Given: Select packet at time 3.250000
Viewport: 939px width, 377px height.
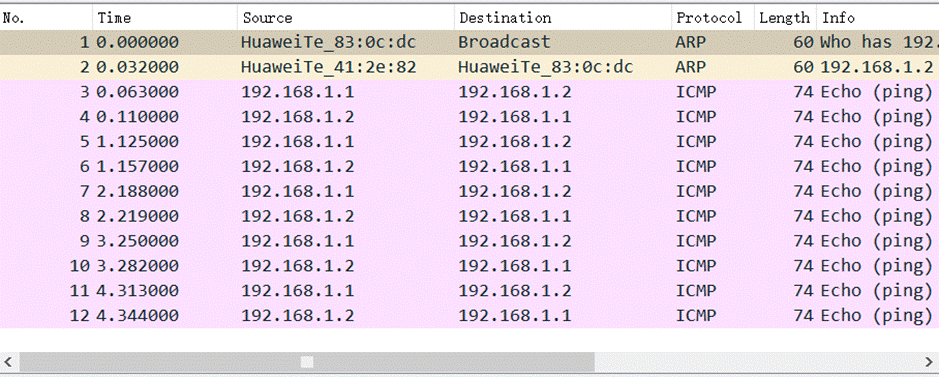Looking at the screenshot, I should [470, 241].
